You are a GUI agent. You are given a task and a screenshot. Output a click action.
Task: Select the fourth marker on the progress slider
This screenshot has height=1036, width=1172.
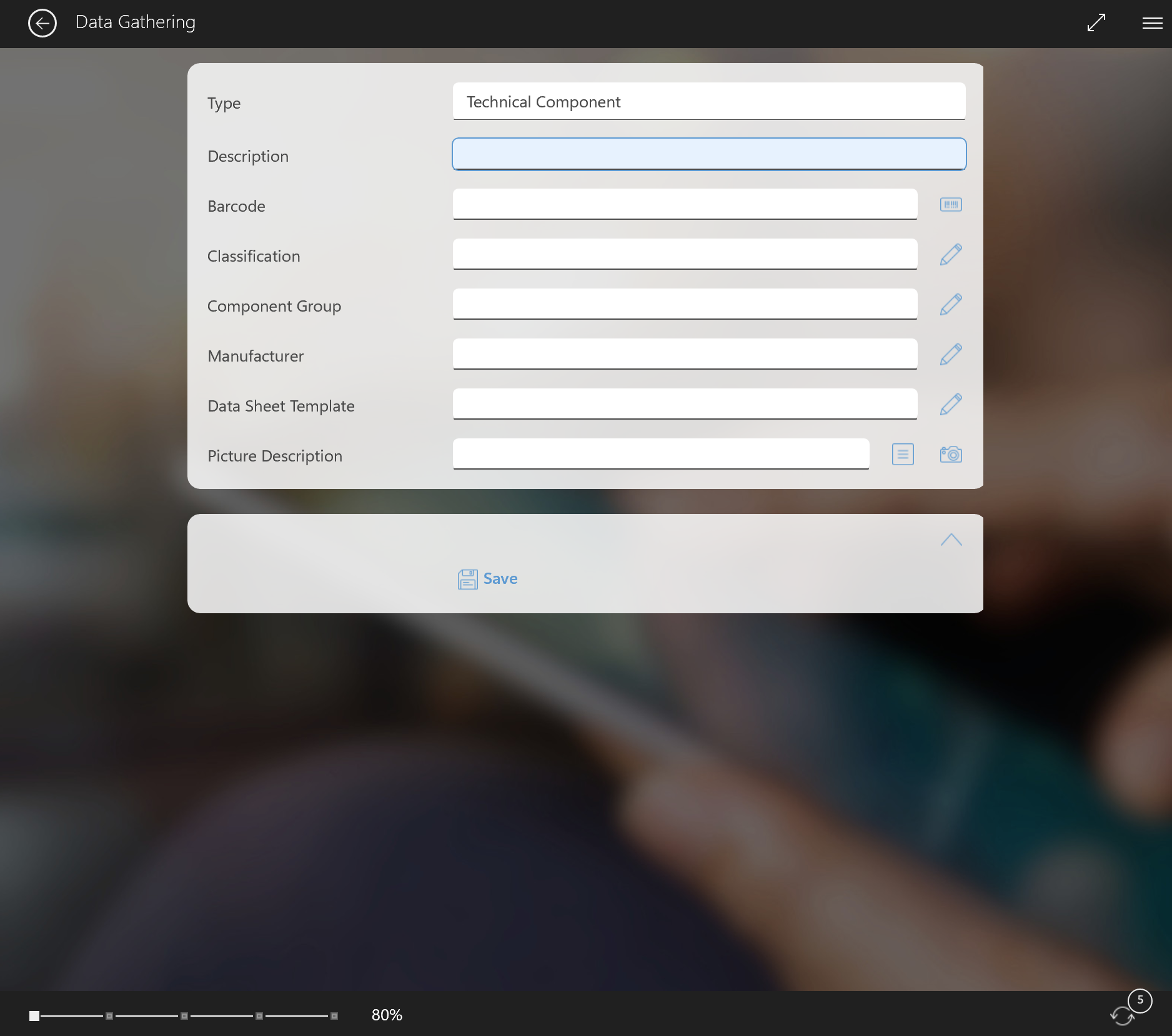pos(259,1016)
